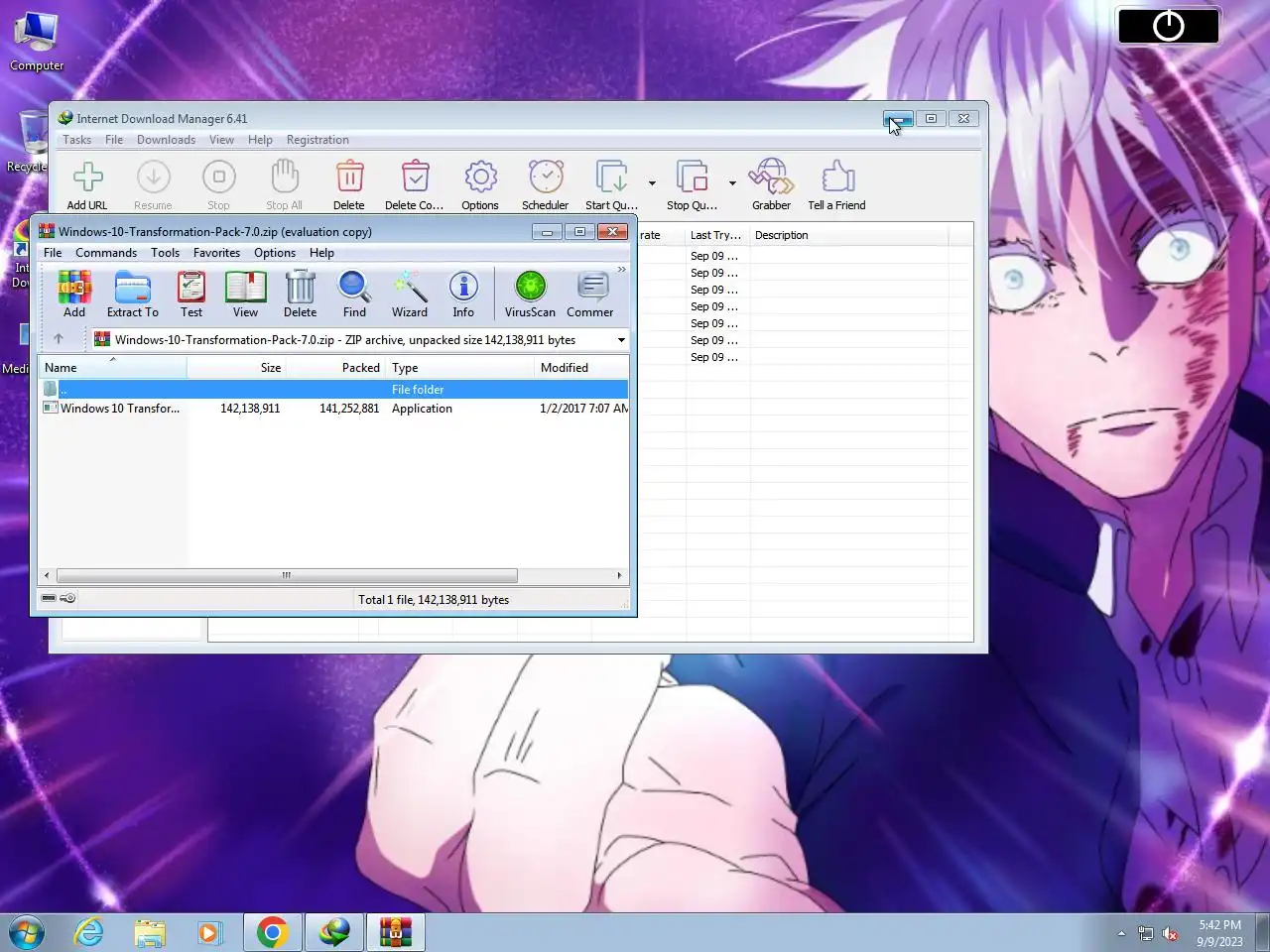Open Google Chrome from taskbar
Screen dimensions: 1270x952
pyautogui.click(x=273, y=933)
